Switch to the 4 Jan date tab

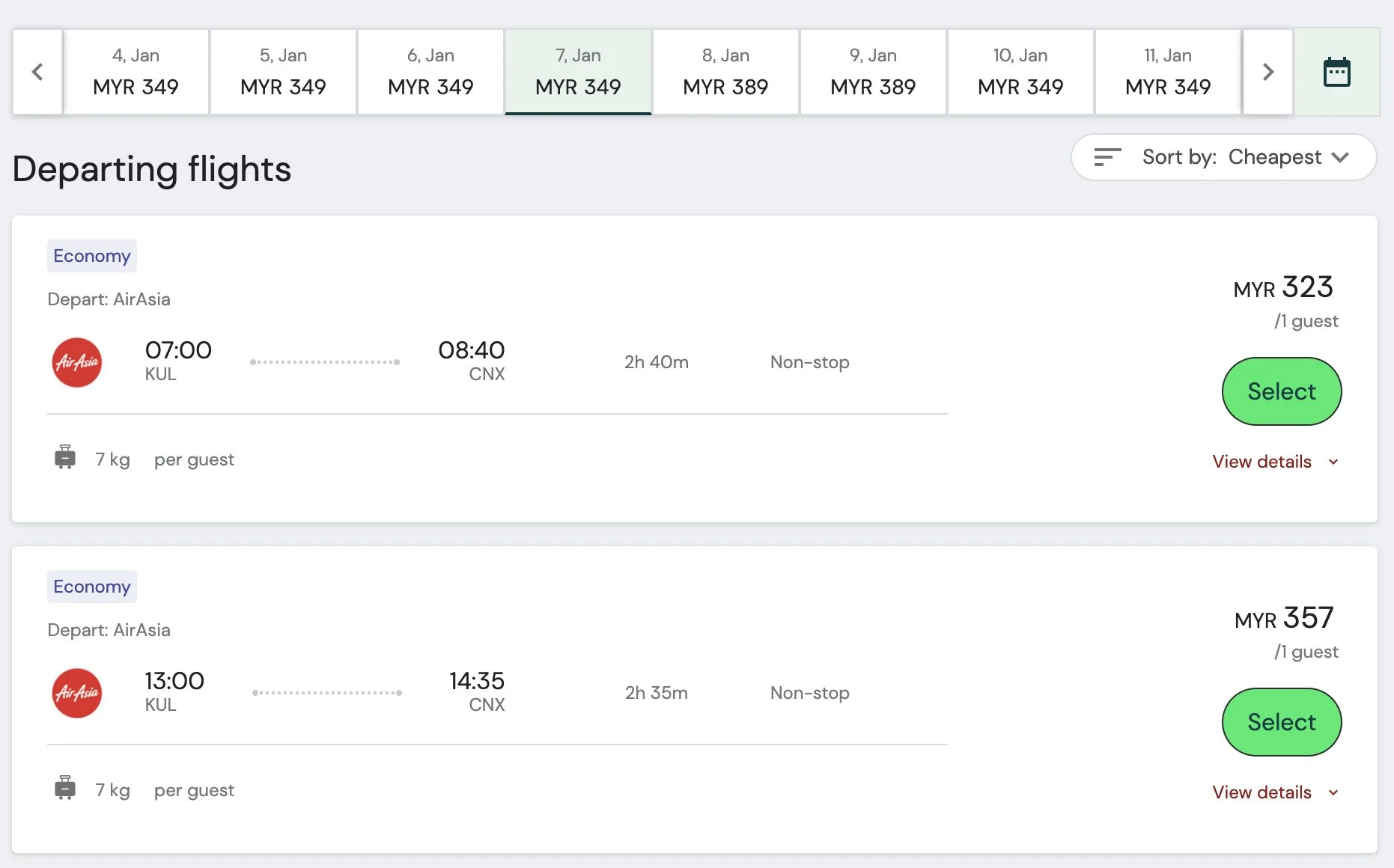click(136, 73)
